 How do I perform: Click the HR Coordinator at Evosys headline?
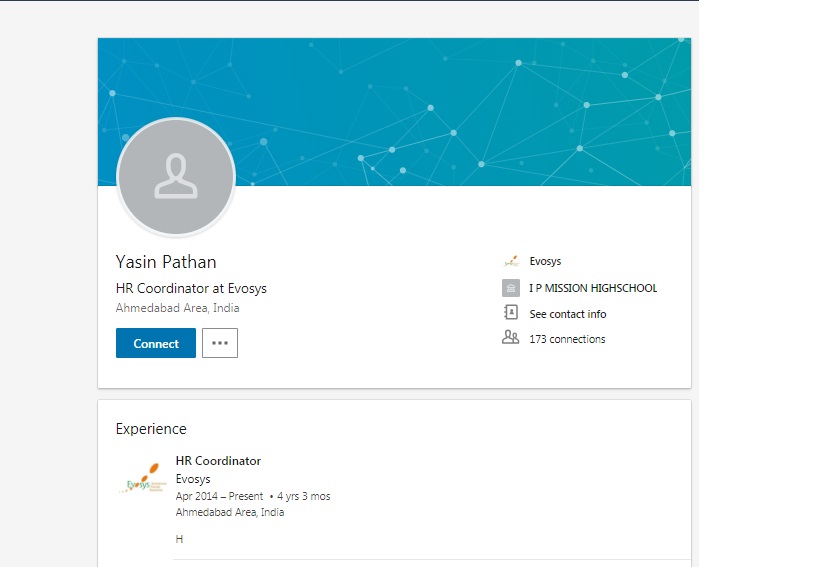tap(191, 288)
